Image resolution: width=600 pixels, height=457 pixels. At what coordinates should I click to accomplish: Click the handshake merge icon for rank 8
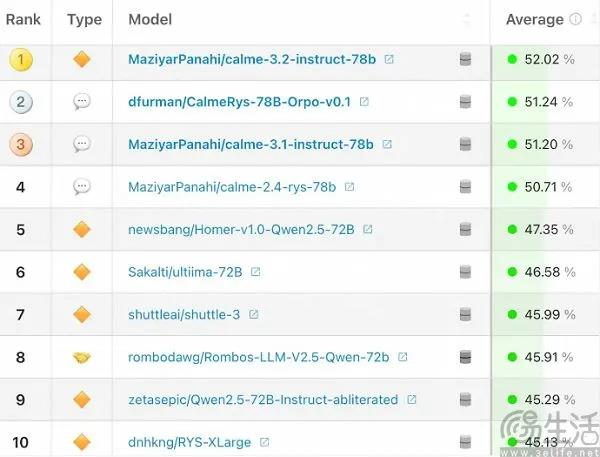point(82,357)
